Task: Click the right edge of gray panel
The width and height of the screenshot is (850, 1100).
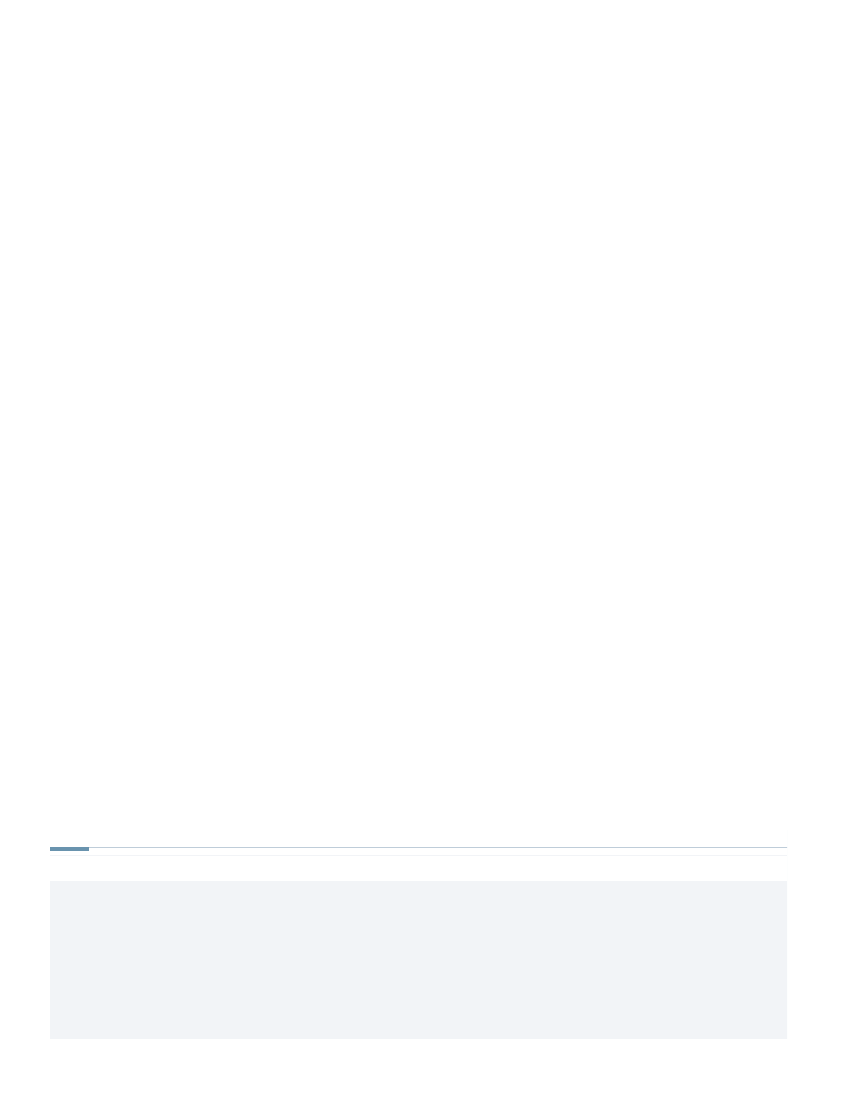Action: pos(786,960)
